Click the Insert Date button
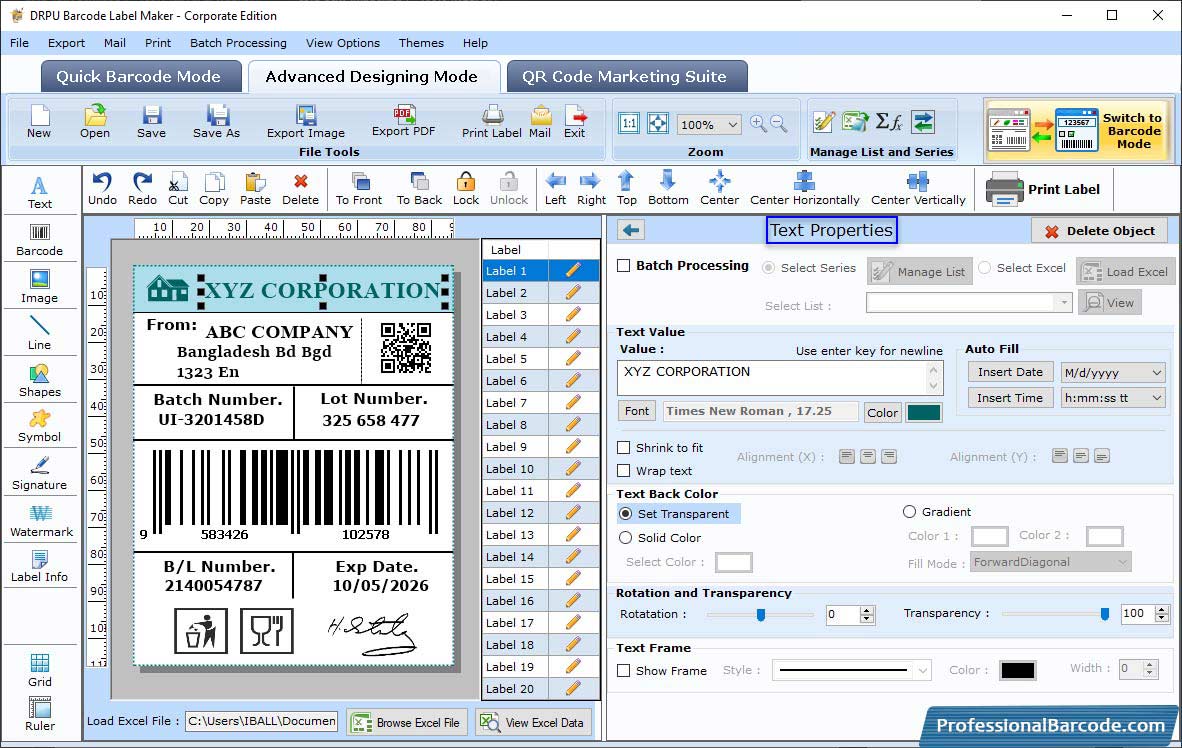 (1010, 372)
